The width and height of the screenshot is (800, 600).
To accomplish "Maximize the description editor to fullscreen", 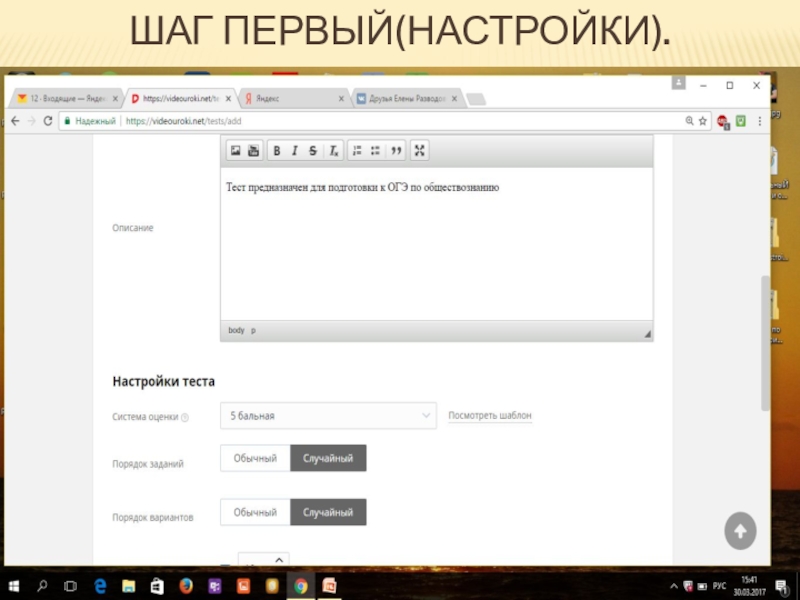I will (420, 151).
